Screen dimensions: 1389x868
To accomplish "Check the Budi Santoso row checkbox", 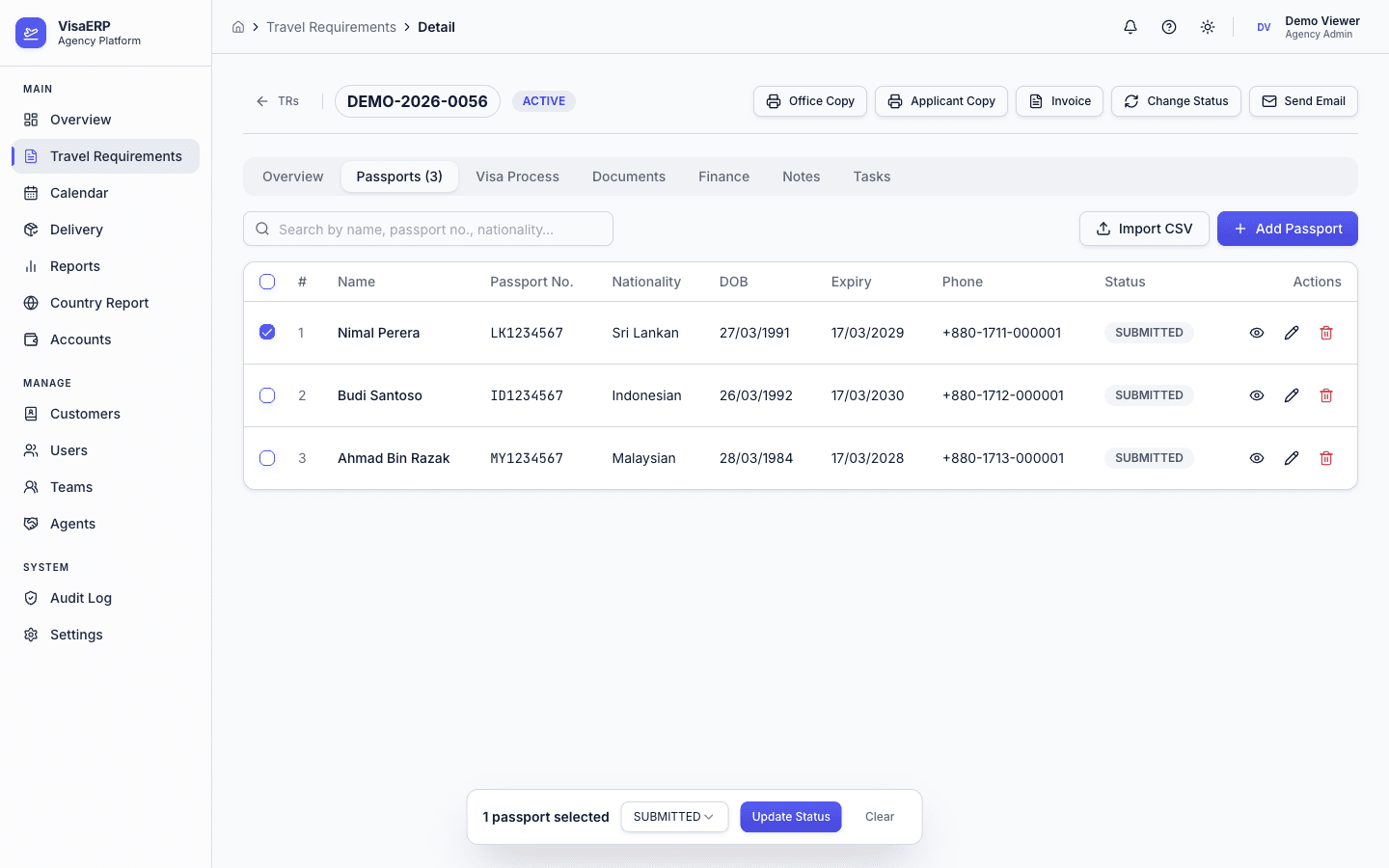I will pos(267,395).
